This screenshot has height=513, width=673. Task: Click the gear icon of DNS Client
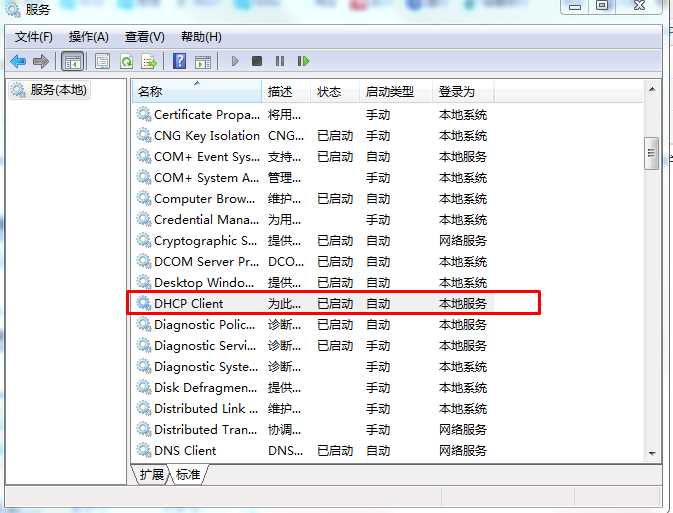click(144, 450)
